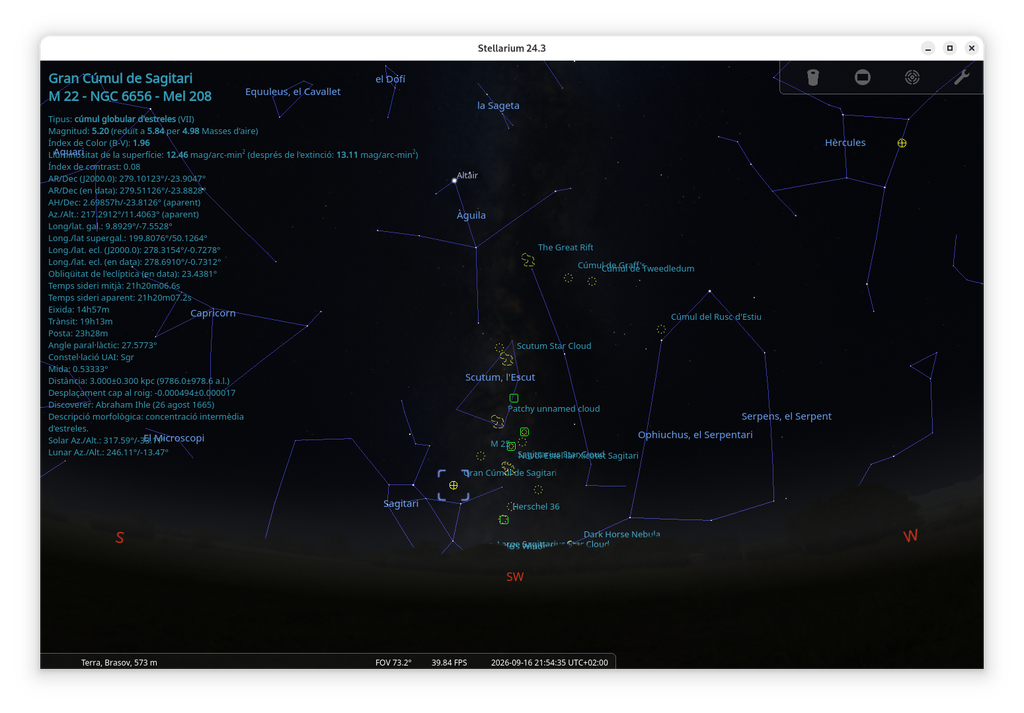Enable the Telrad sight icon
This screenshot has height=713, width=1024.
pos(912,77)
